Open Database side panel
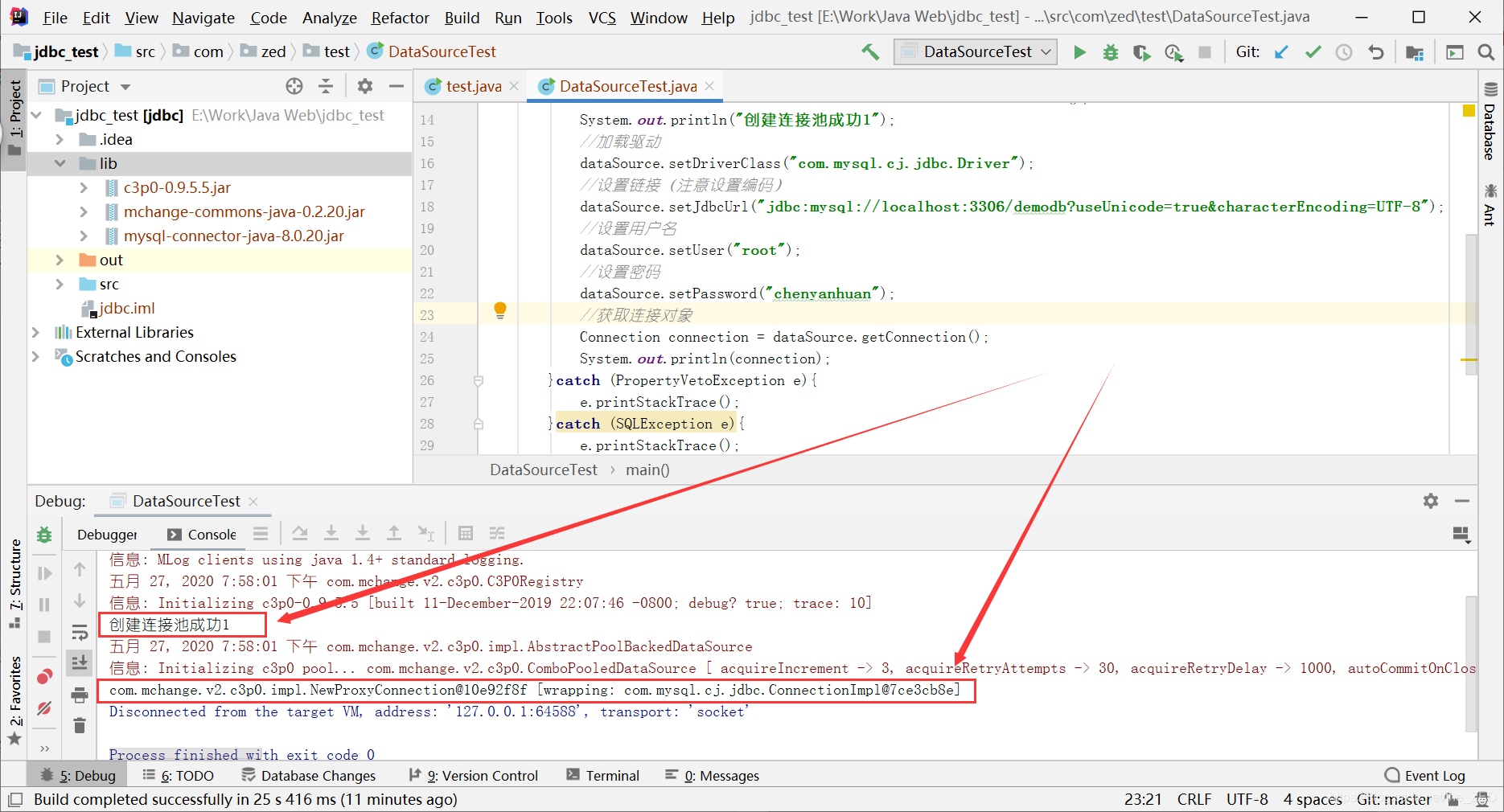The width and height of the screenshot is (1504, 812). pos(1490,122)
